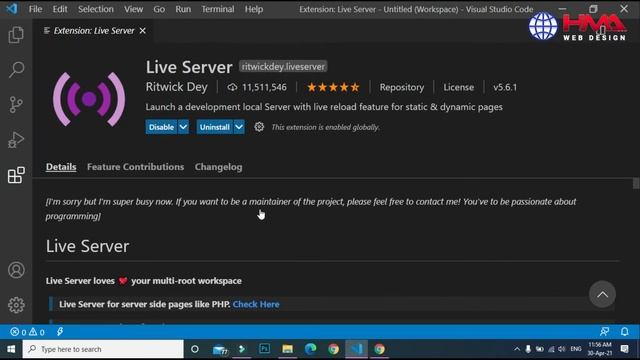Click the ENG language indicator
Viewport: 640px width, 360px height.
(576, 349)
